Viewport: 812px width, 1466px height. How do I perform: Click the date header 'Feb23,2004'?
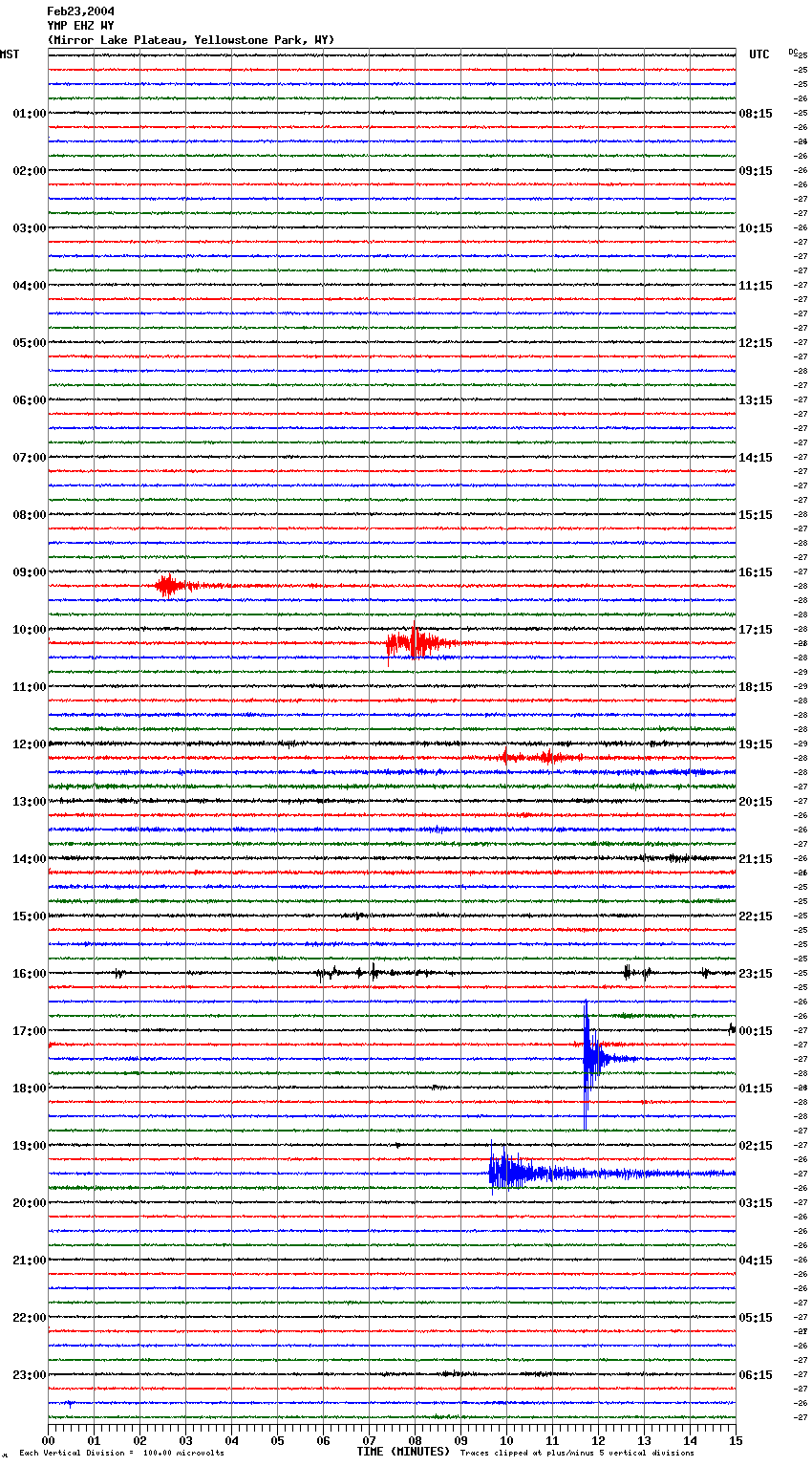click(x=80, y=11)
